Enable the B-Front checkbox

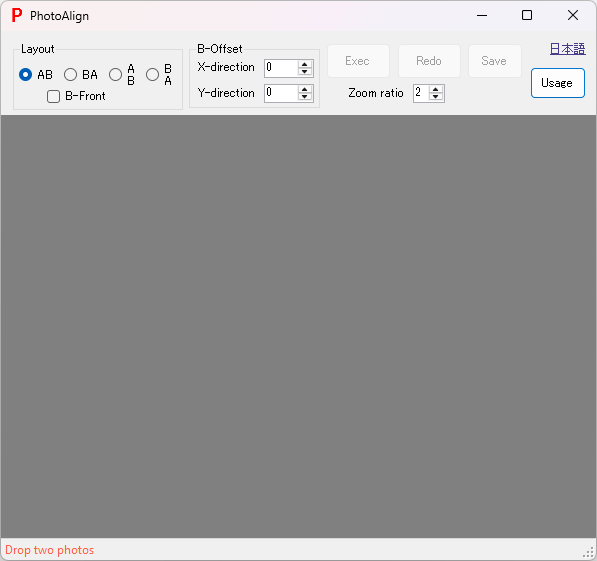pyautogui.click(x=53, y=96)
